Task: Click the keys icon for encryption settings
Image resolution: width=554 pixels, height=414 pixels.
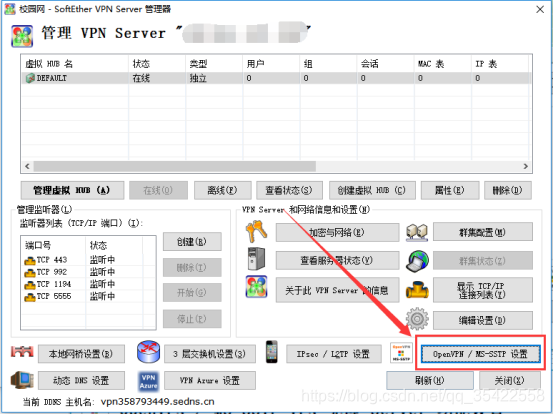Action: [256, 231]
